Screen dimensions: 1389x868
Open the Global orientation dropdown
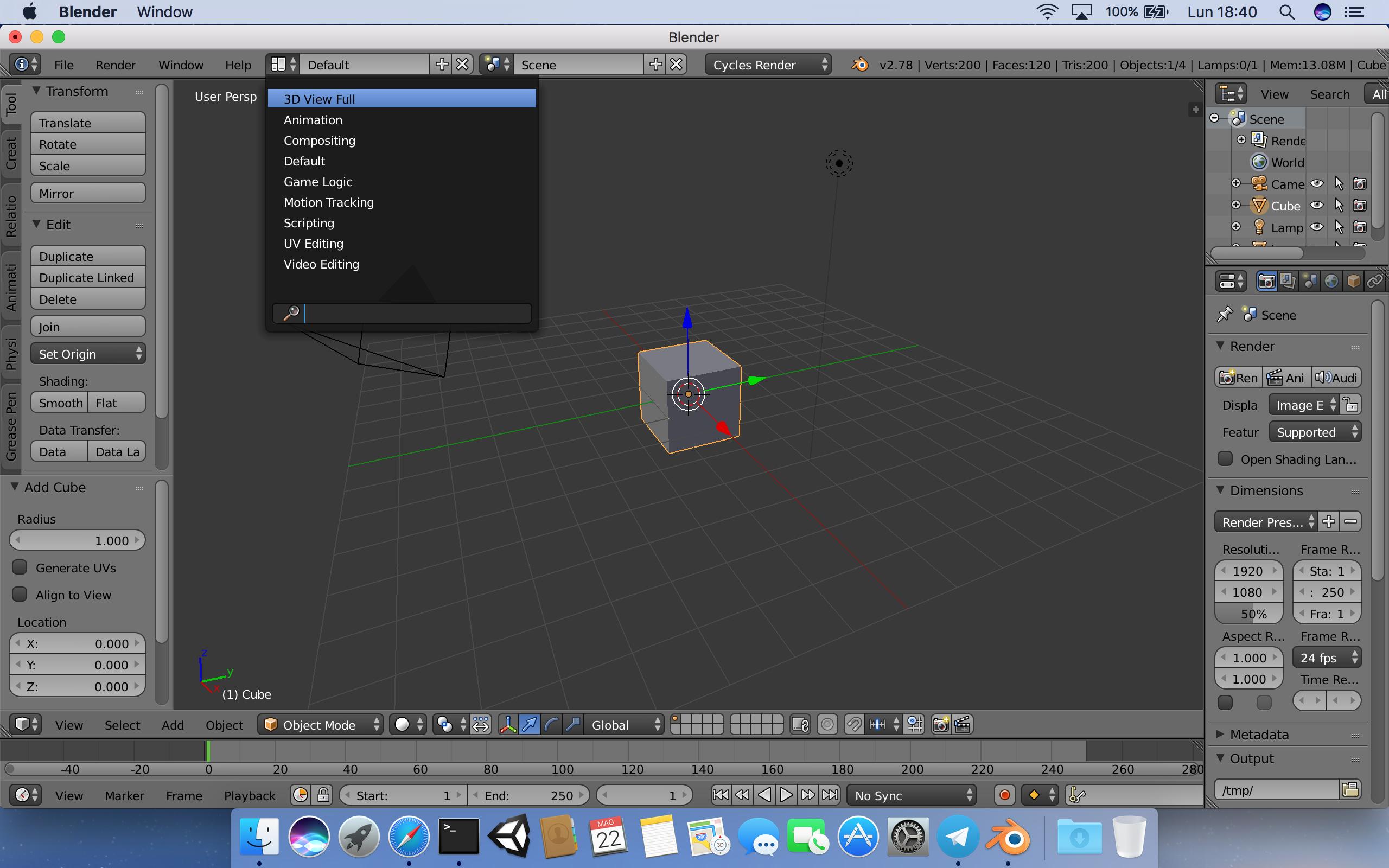click(x=625, y=724)
